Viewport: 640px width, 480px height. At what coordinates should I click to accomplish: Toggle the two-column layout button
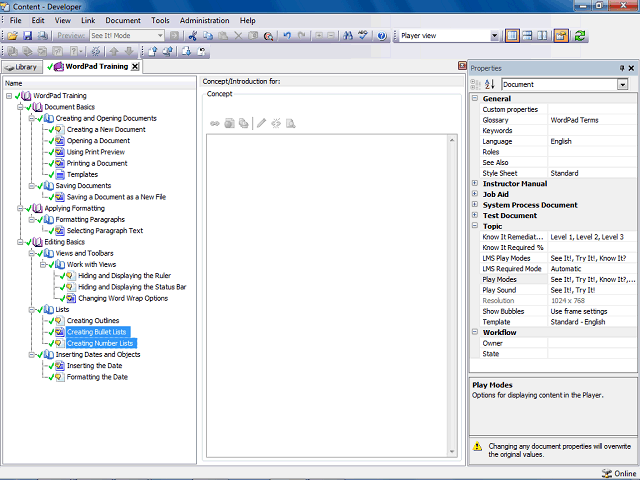(x=542, y=36)
